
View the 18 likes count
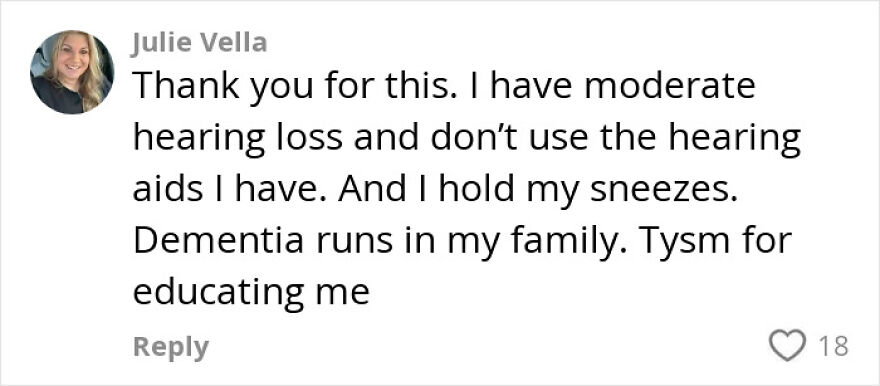833,346
